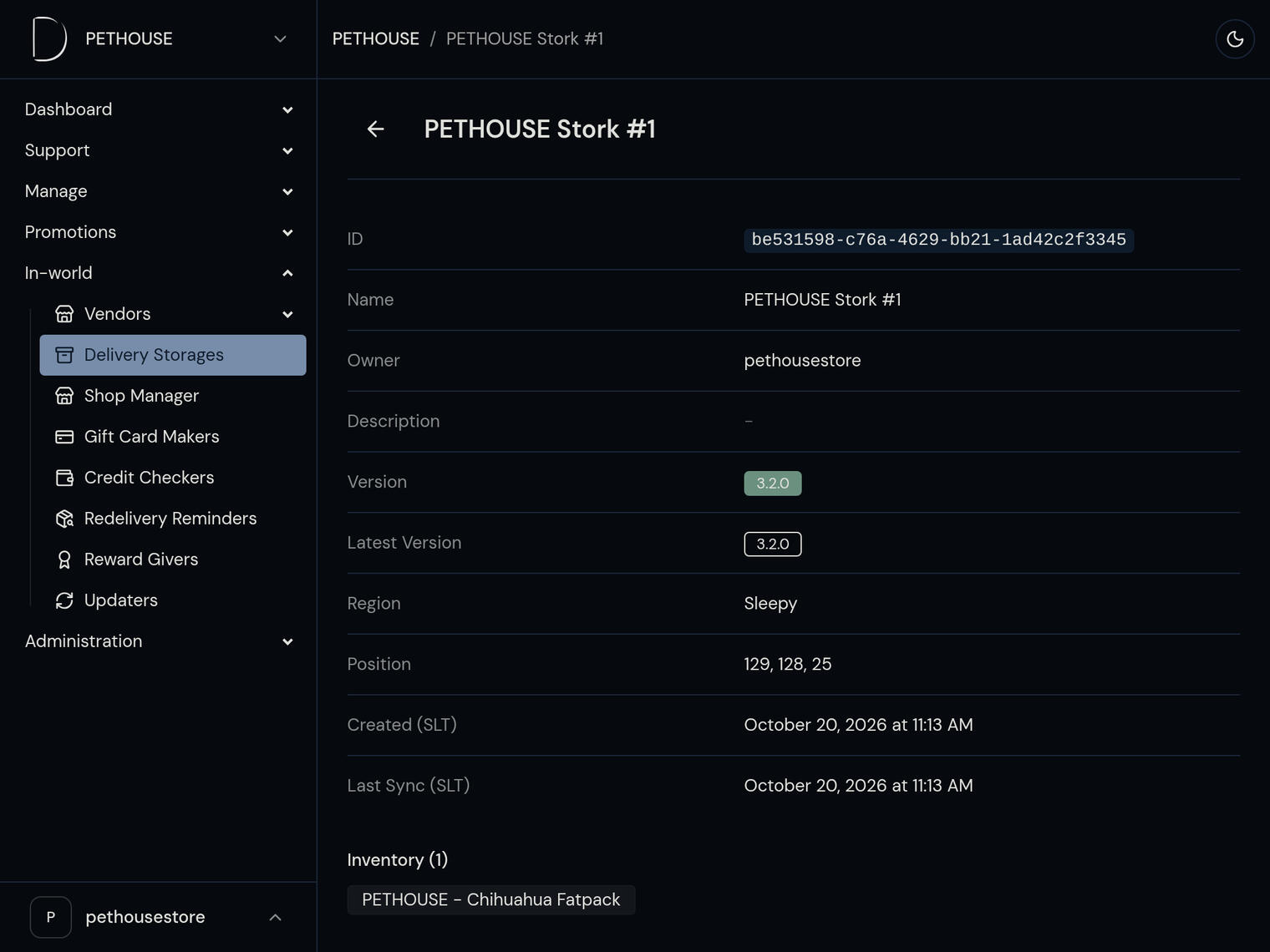Click the Inventory (1) heading
Image resolution: width=1270 pixels, height=952 pixels.
tap(398, 860)
